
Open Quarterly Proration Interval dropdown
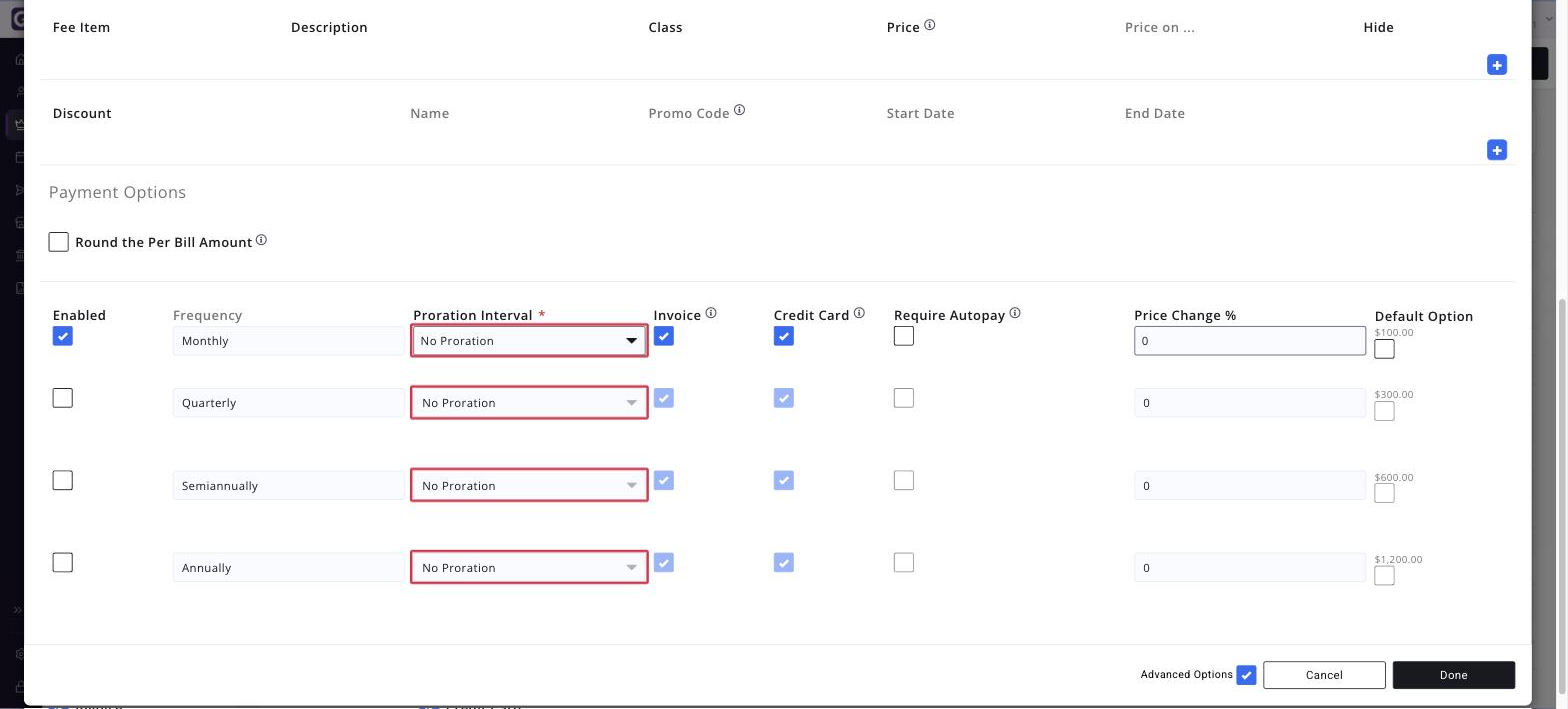point(529,403)
